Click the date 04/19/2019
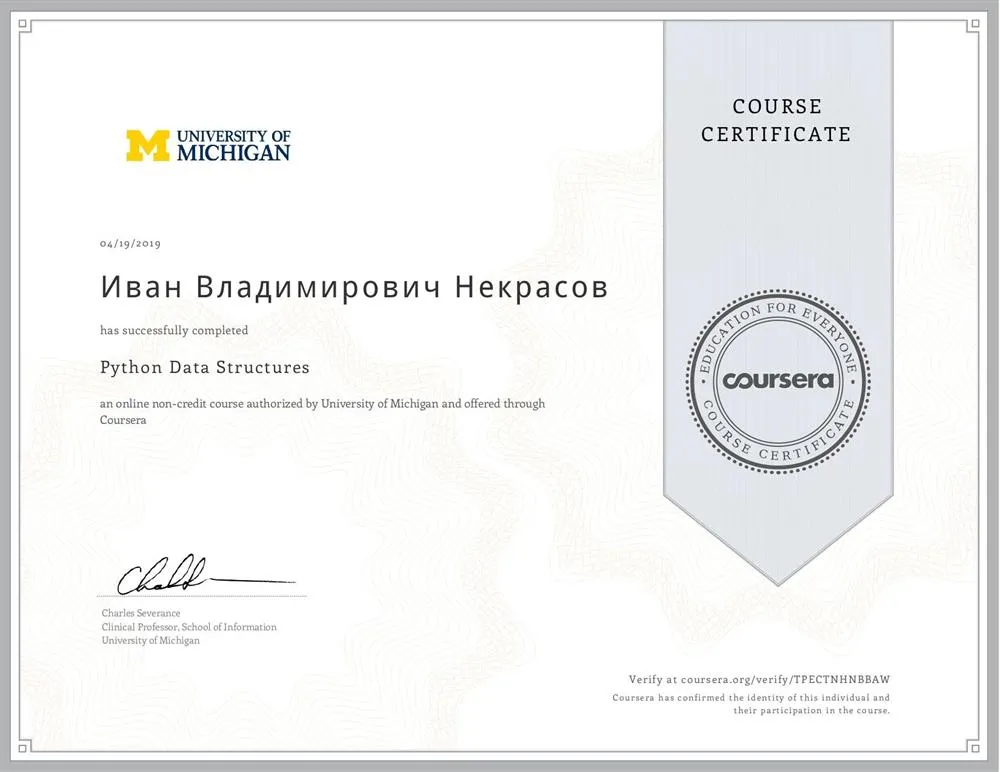Image resolution: width=1000 pixels, height=772 pixels. [130, 244]
